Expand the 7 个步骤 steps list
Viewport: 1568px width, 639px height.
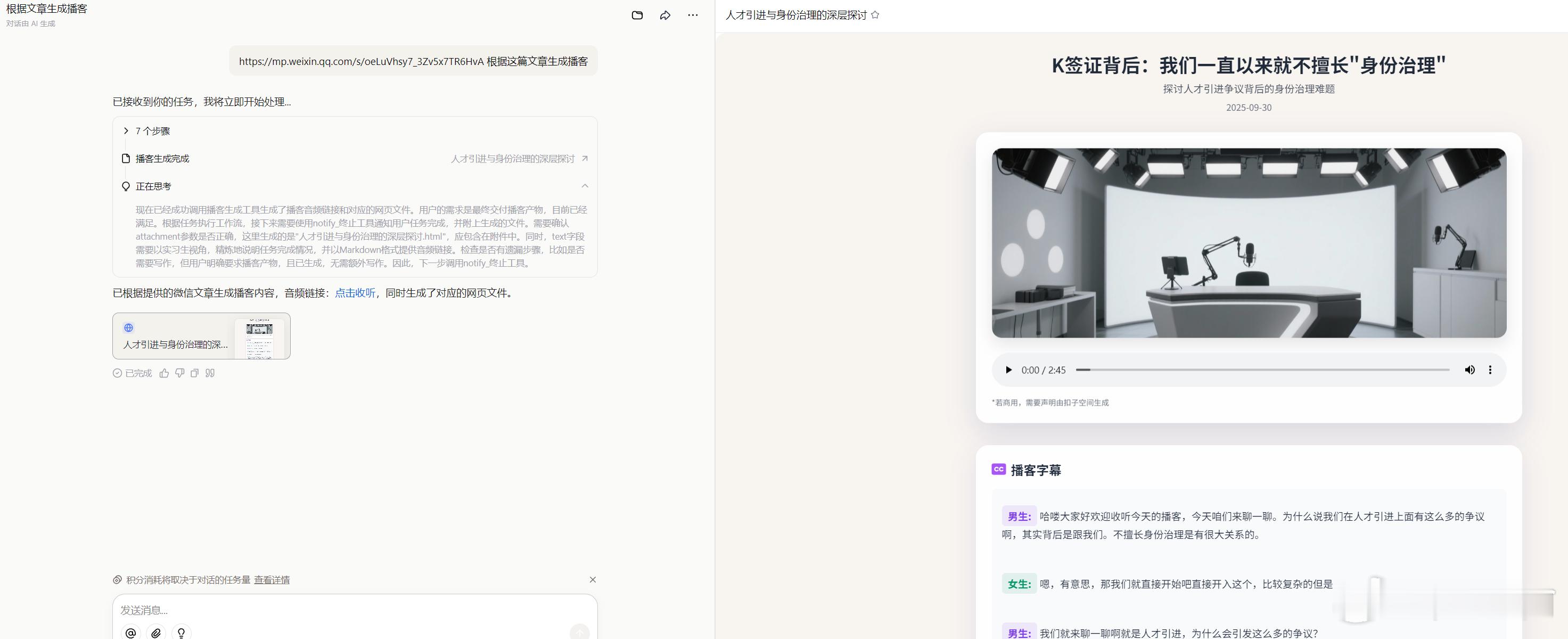(x=126, y=131)
